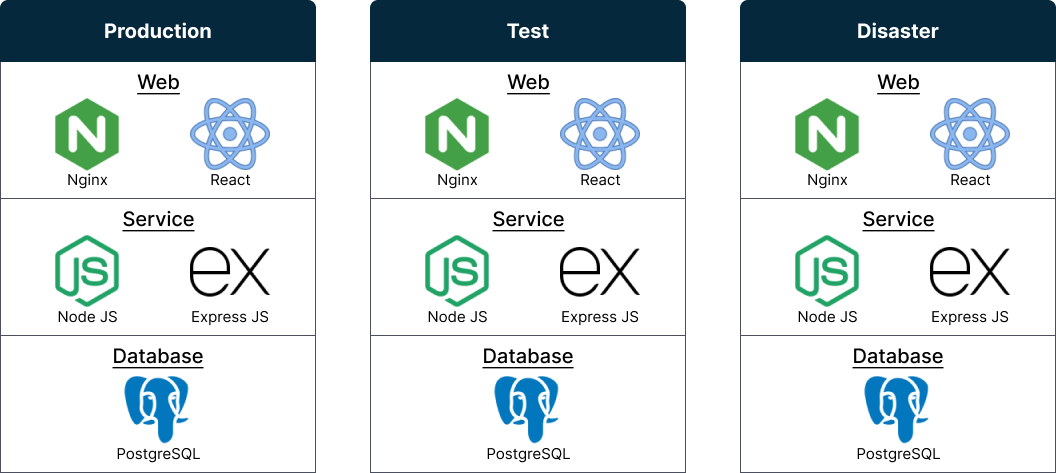This screenshot has width=1056, height=473.
Task: Click the Nginx icon in Production column
Action: tap(87, 134)
